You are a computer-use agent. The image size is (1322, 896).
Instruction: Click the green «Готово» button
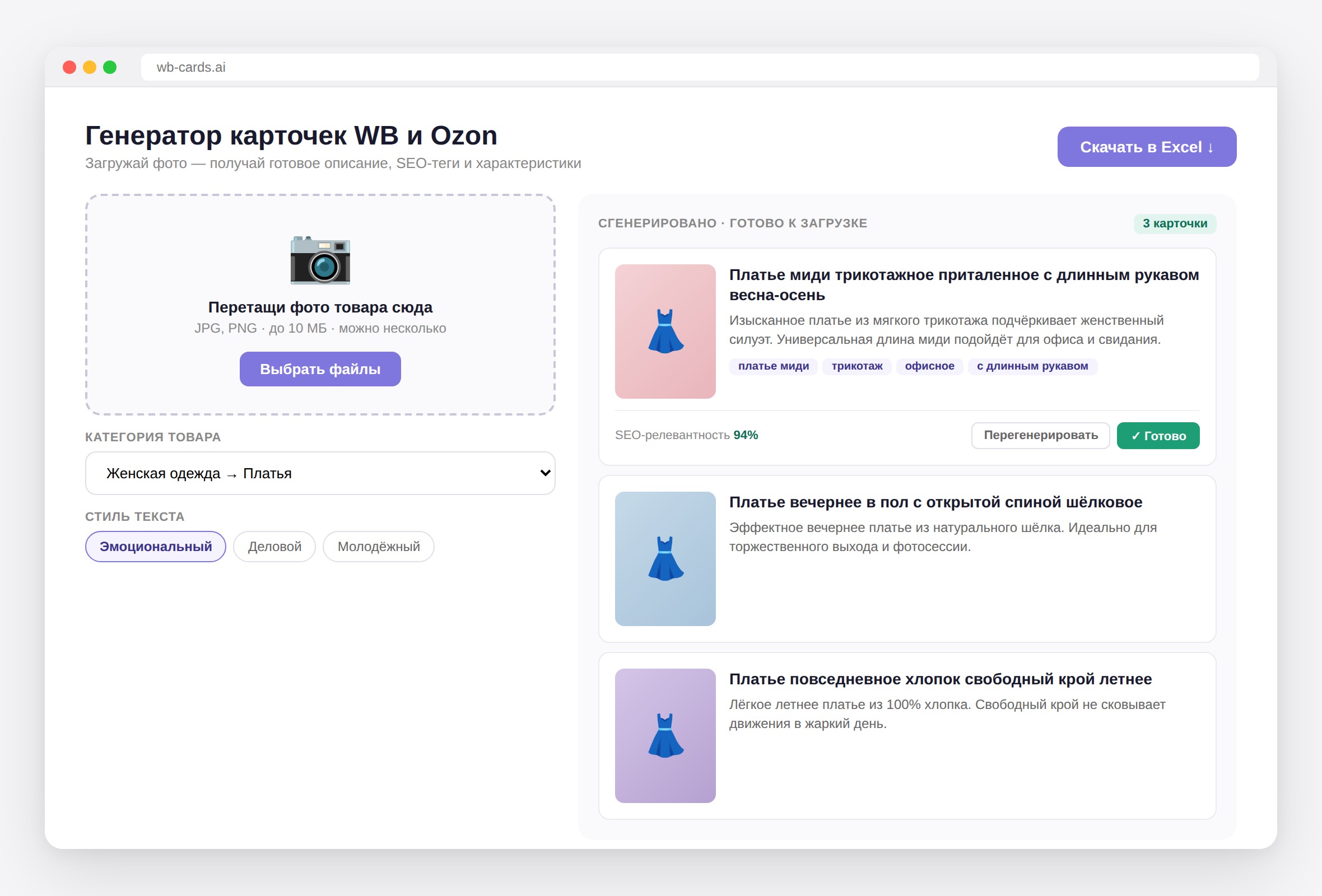coord(1158,436)
